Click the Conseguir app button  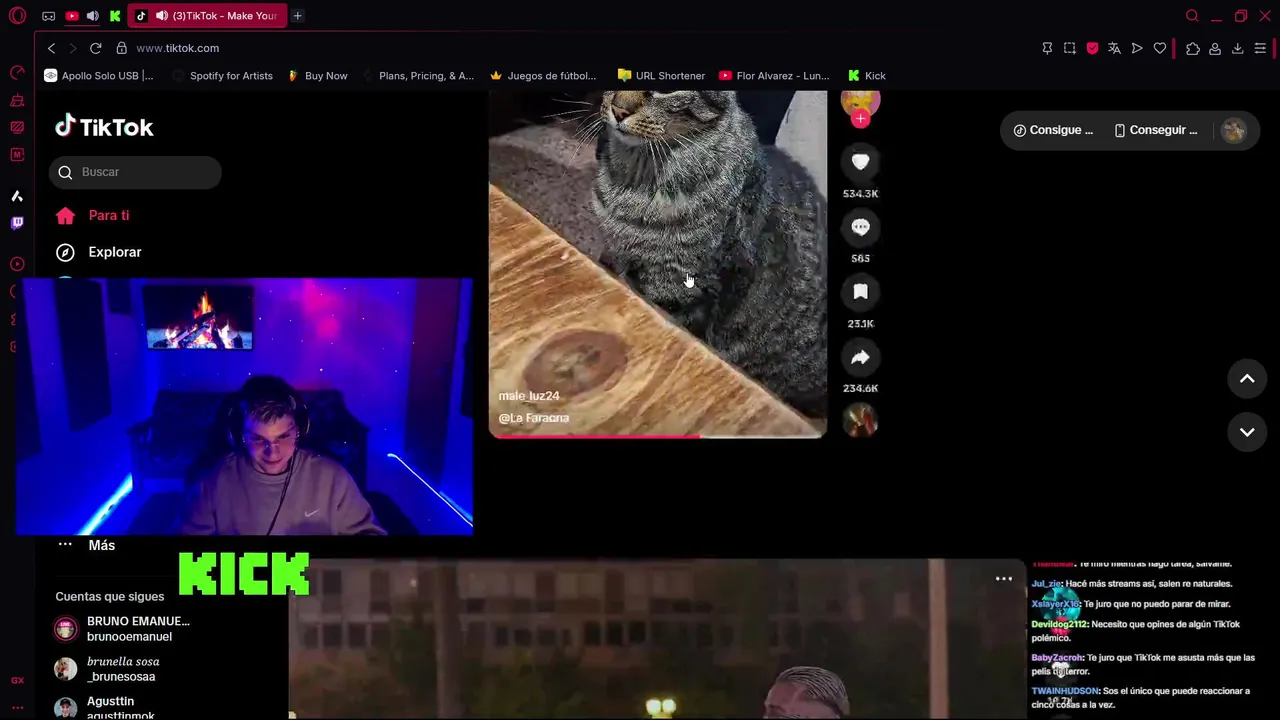pos(1155,130)
